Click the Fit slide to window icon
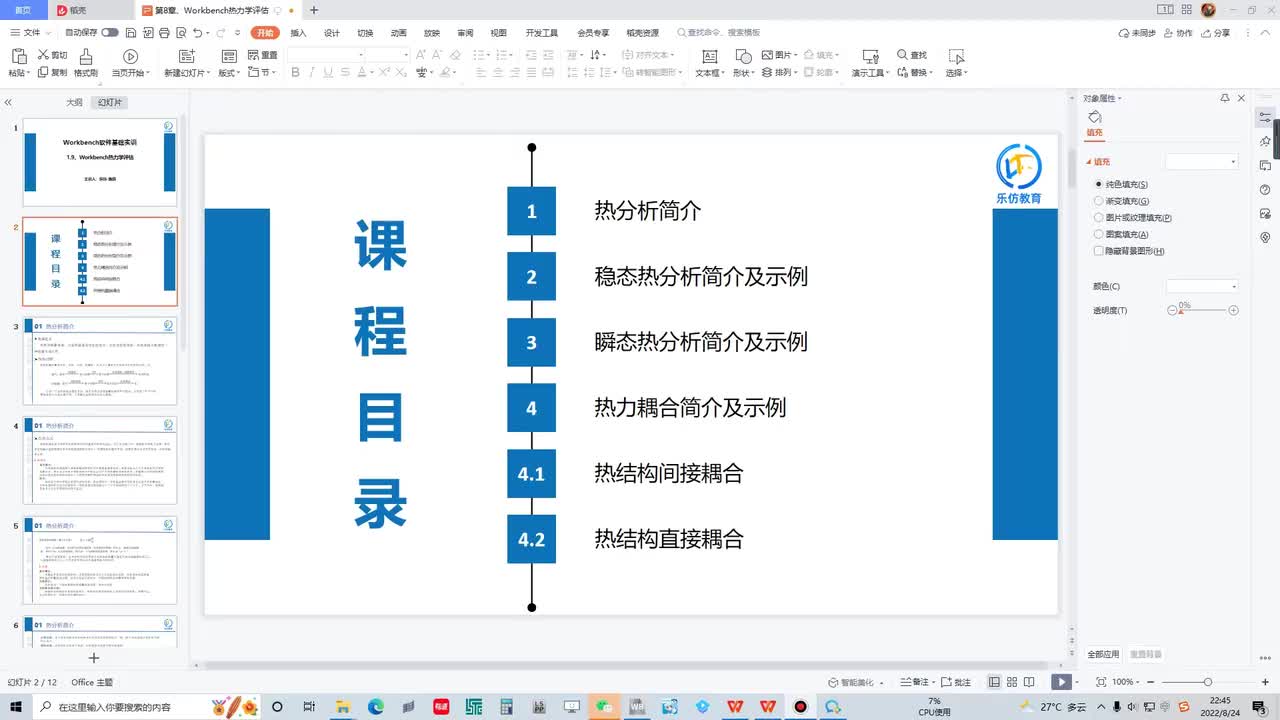This screenshot has height=720, width=1280. pyautogui.click(x=1101, y=682)
